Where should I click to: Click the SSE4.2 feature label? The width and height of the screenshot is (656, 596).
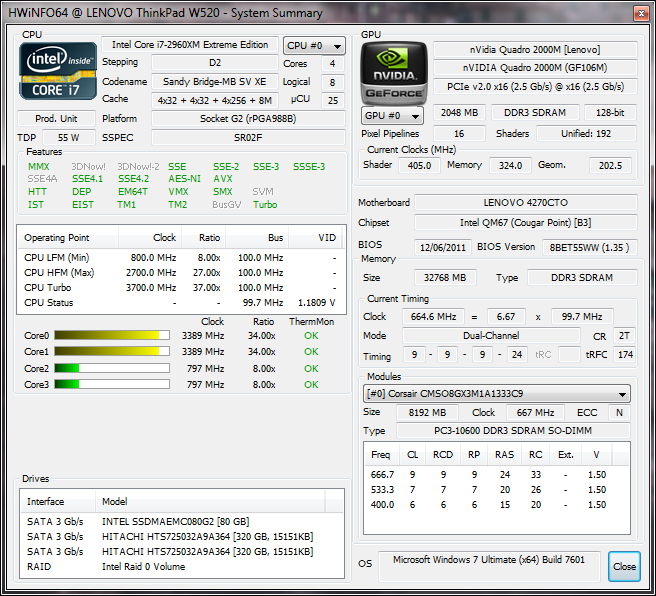[133, 179]
